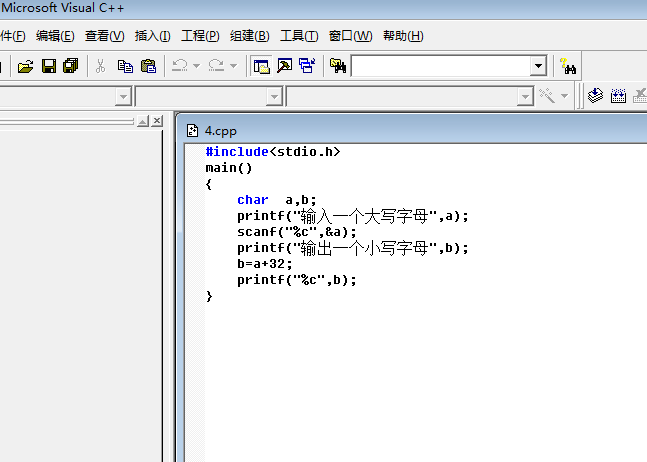This screenshot has width=647, height=462.
Task: Copy selection with the Copy icon
Action: pyautogui.click(x=125, y=66)
